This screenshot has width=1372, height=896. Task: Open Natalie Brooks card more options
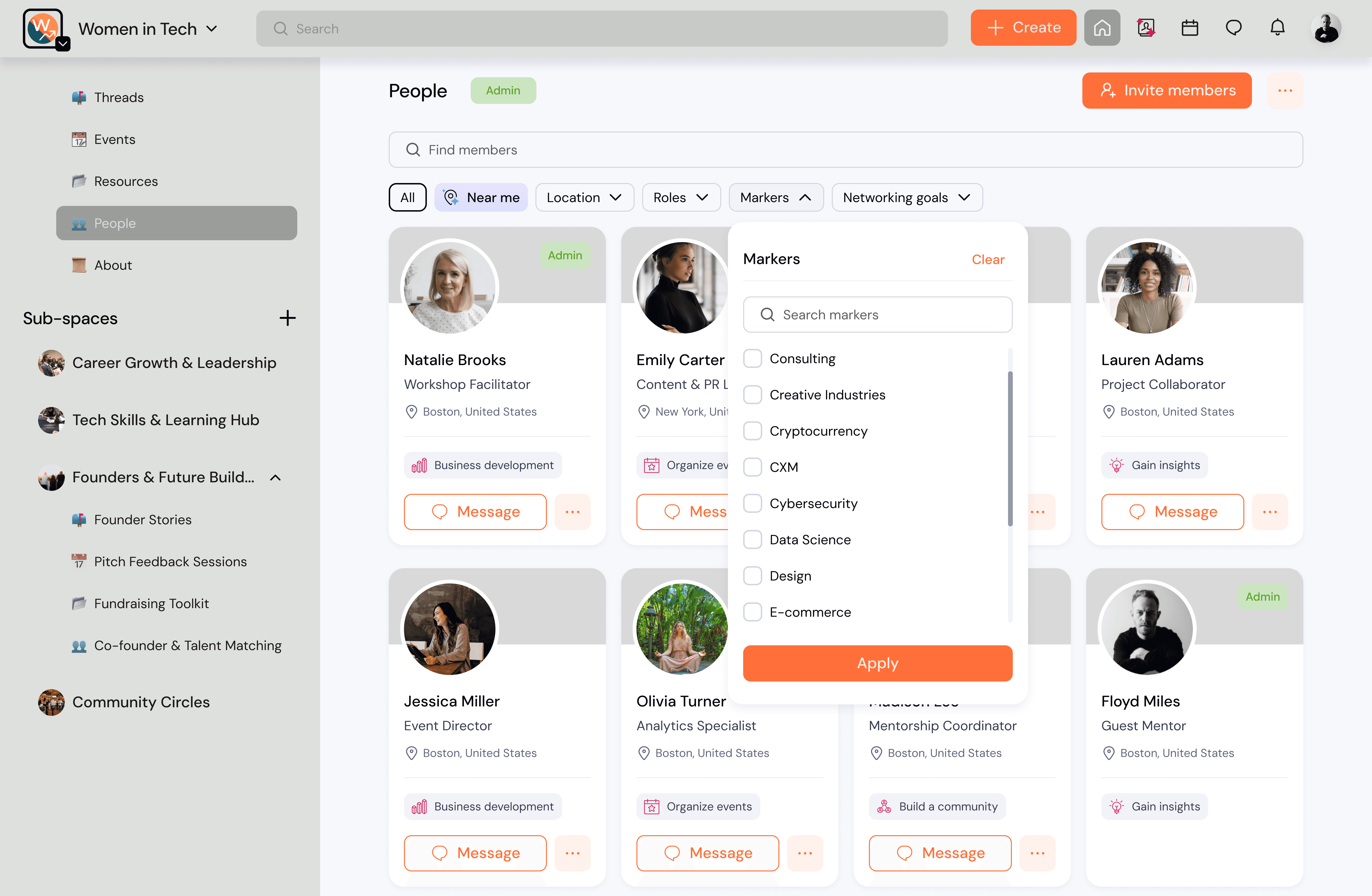click(x=572, y=511)
